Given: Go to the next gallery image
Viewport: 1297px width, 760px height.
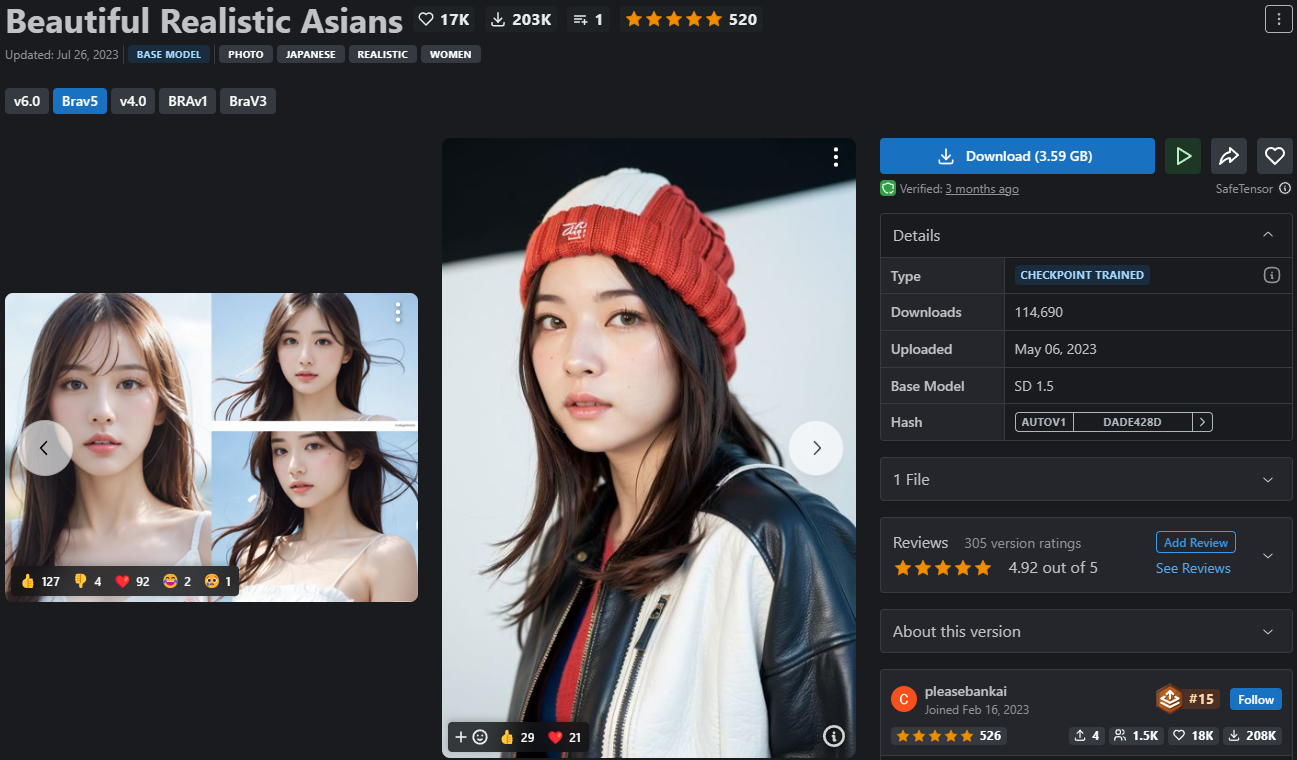Looking at the screenshot, I should (x=816, y=448).
